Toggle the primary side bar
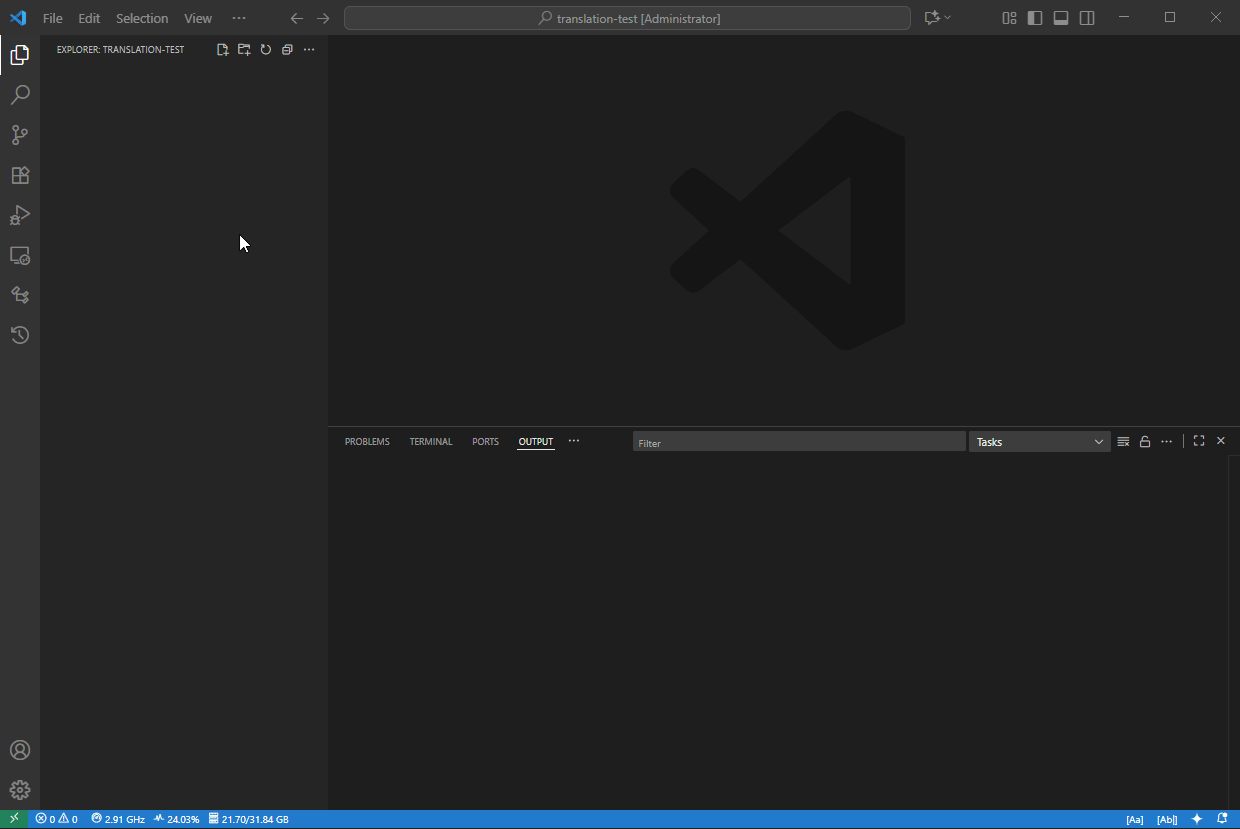 1035,18
